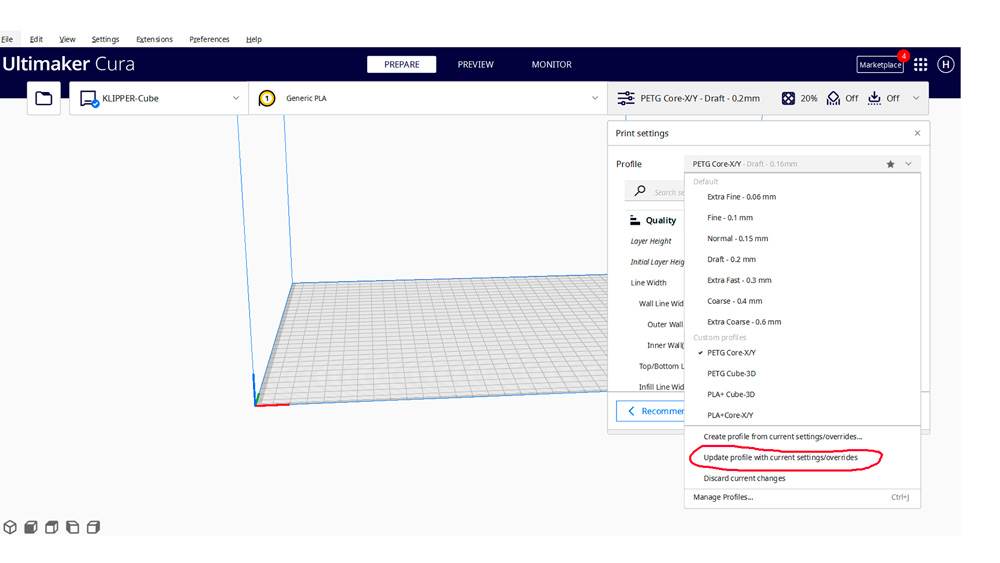
Task: Select left side view cube icon
Action: tap(73, 527)
